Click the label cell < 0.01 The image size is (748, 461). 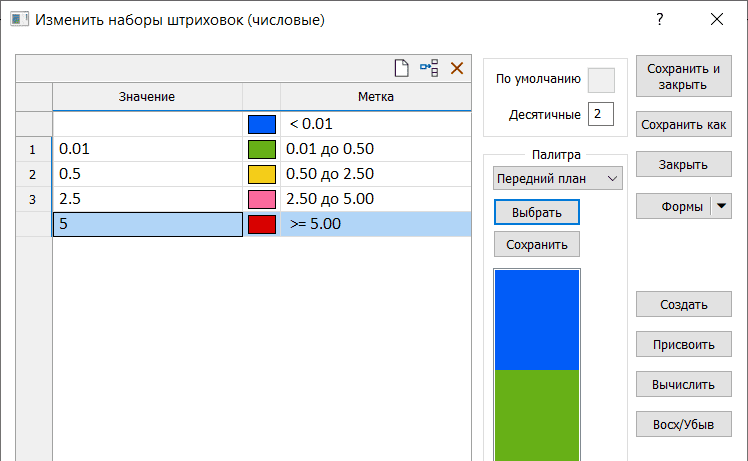[x=376, y=124]
